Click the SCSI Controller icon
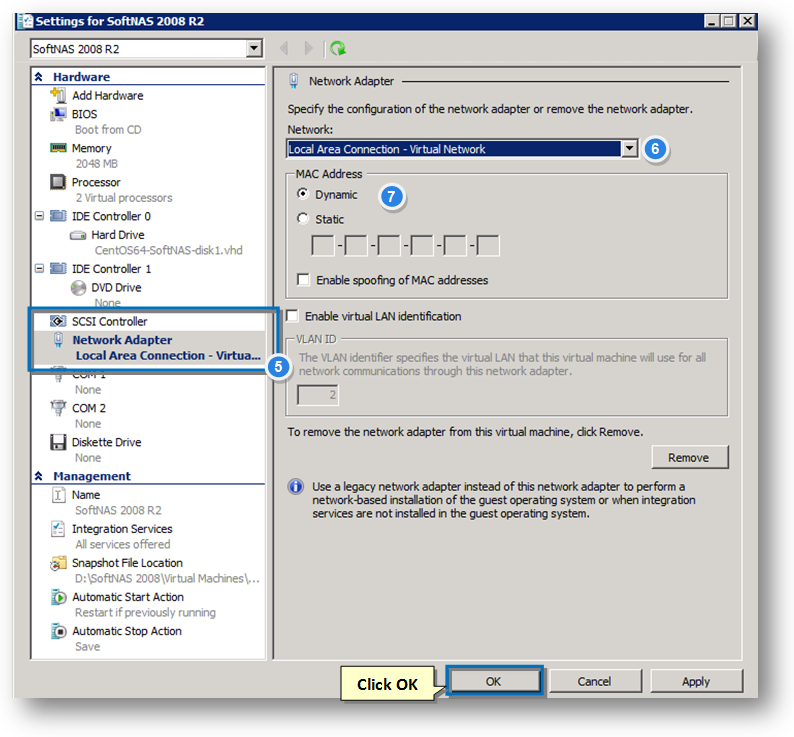 point(58,321)
